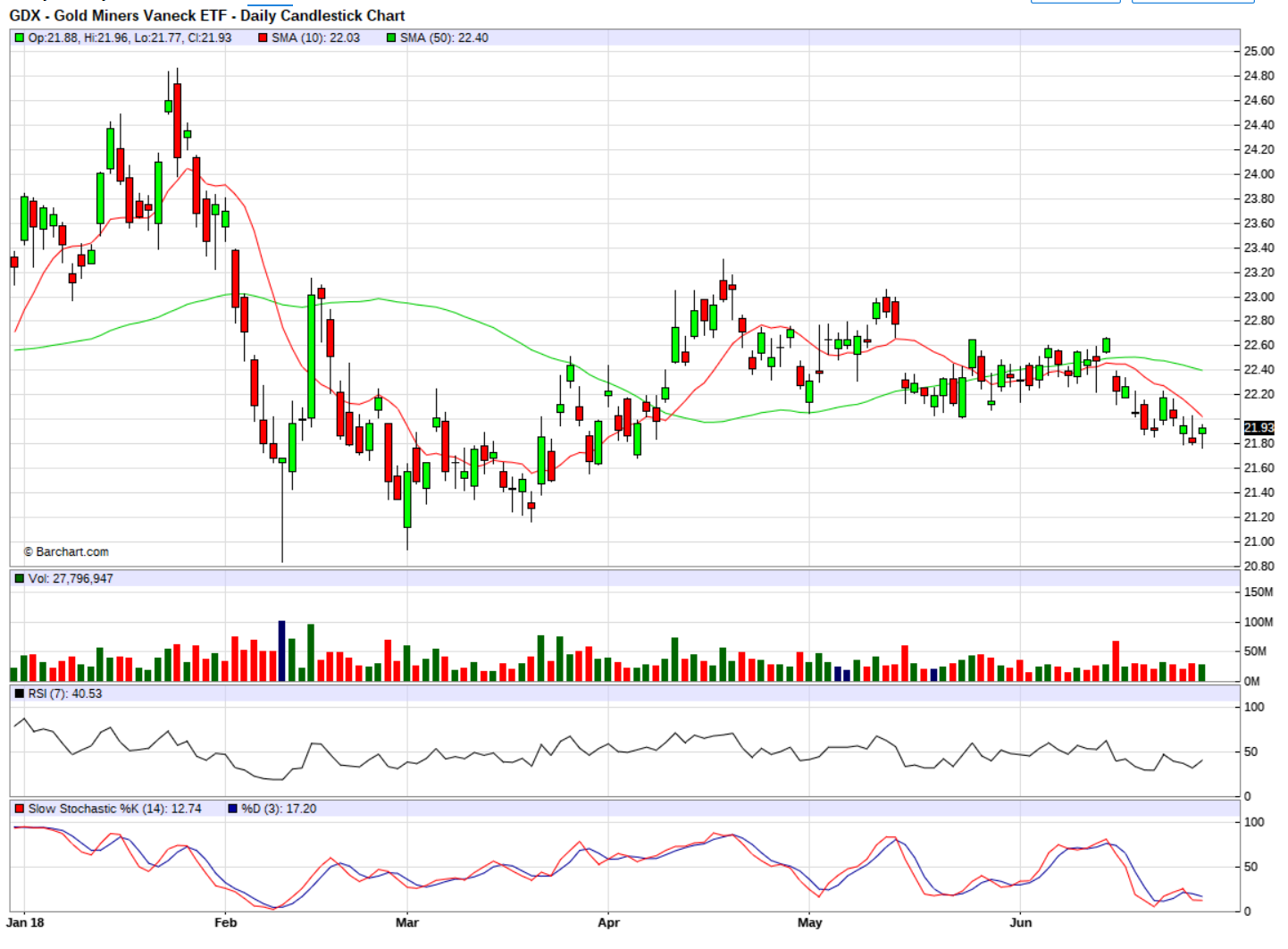This screenshot has width=1288, height=949.
Task: Click the green SMA (50) legend square
Action: tap(391, 38)
